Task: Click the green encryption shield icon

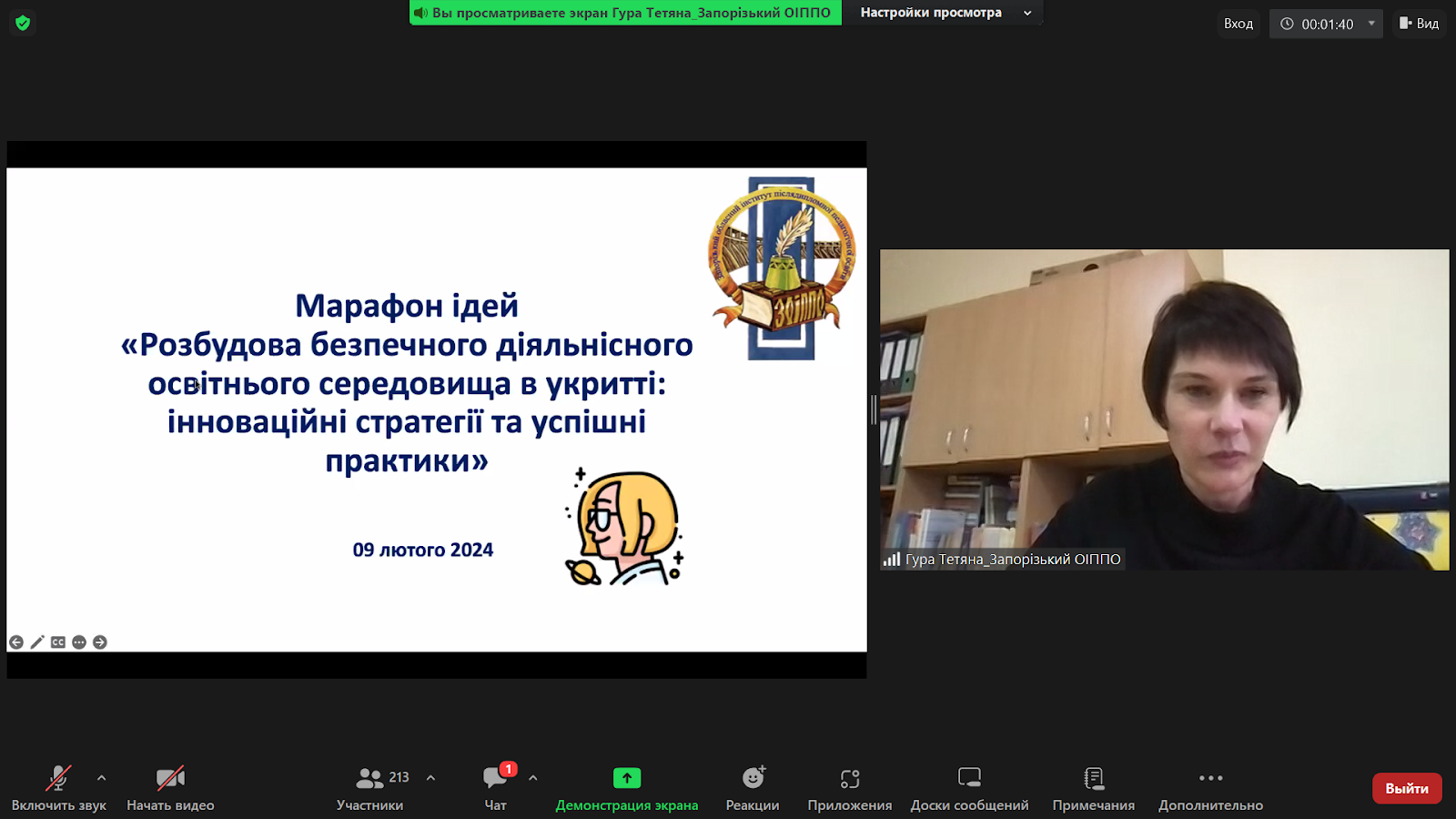Action: pyautogui.click(x=23, y=23)
